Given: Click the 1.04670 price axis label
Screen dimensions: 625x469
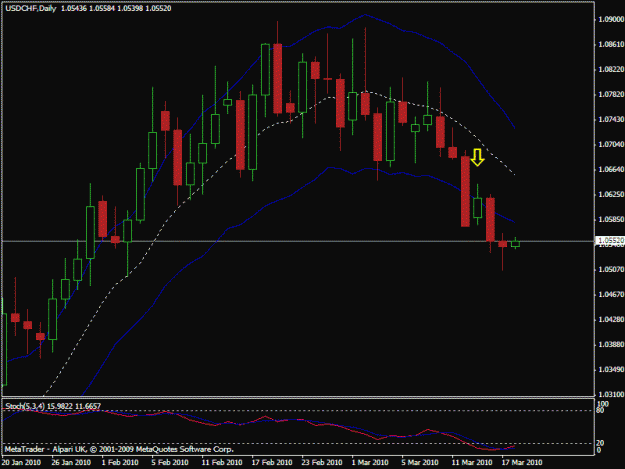Looking at the screenshot, I should point(611,295).
